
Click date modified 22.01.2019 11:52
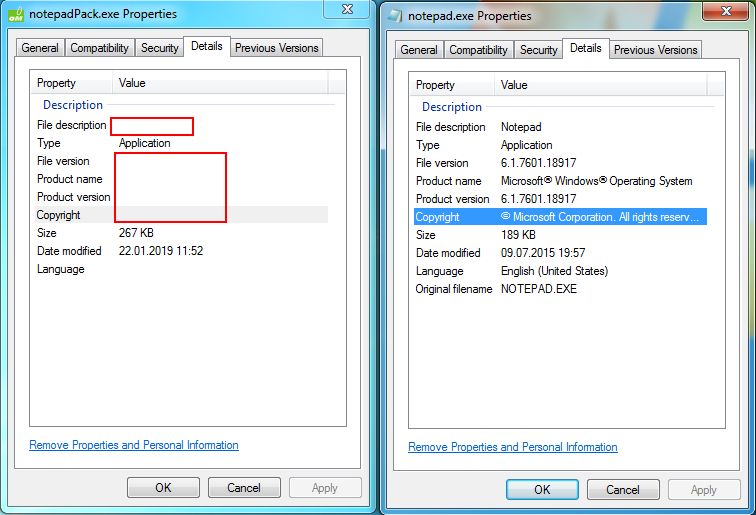[161, 251]
